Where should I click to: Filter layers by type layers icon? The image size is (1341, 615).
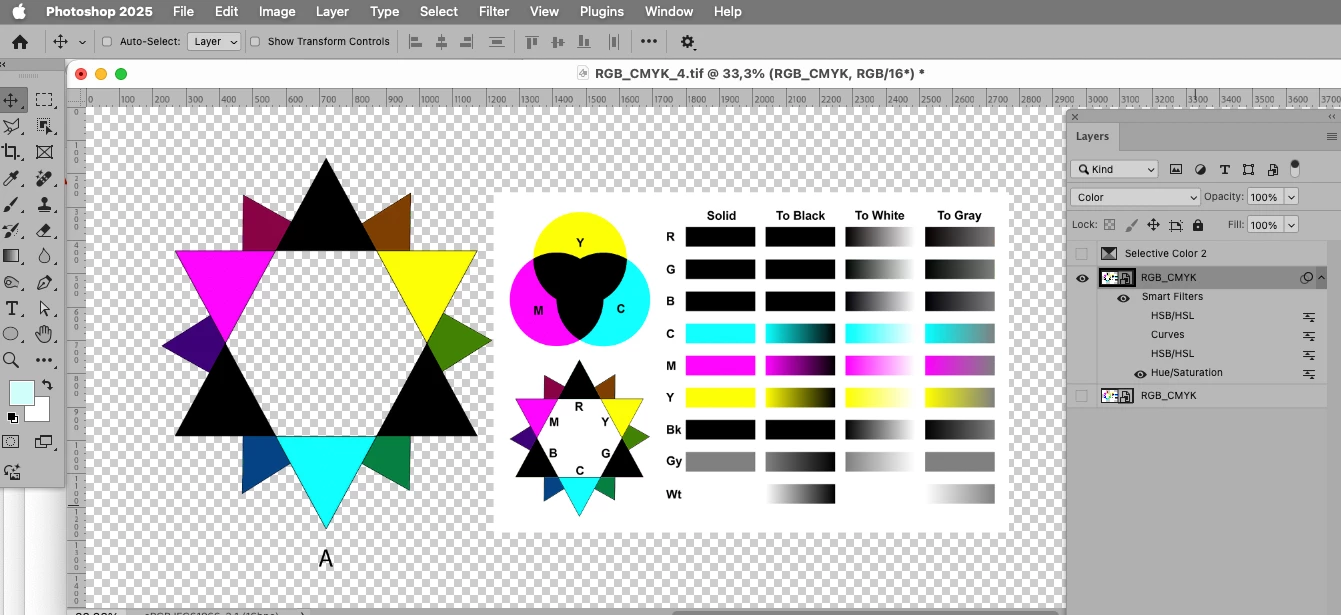pyautogui.click(x=1224, y=169)
